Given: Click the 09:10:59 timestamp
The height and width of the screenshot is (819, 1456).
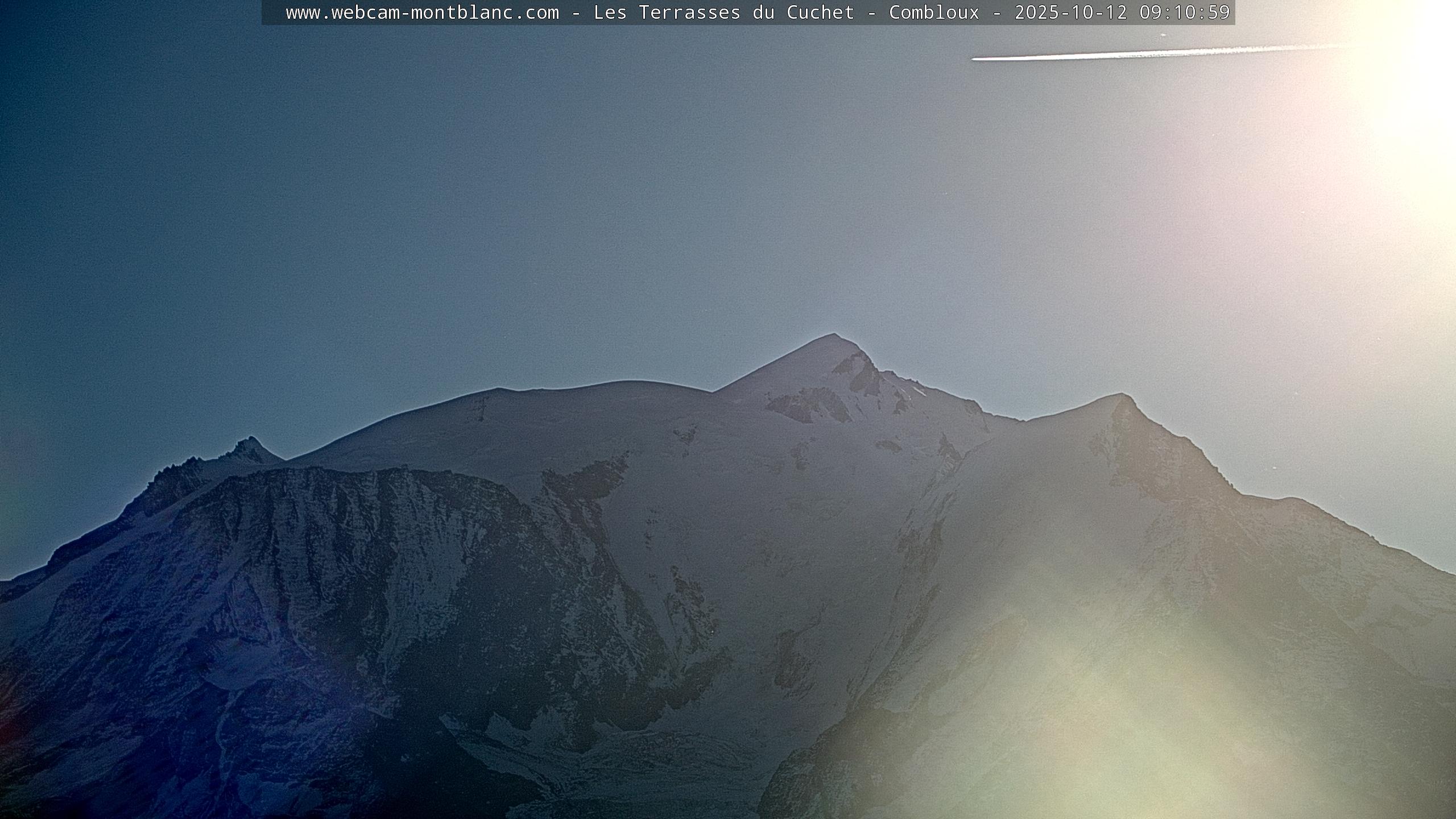Looking at the screenshot, I should point(1184,13).
